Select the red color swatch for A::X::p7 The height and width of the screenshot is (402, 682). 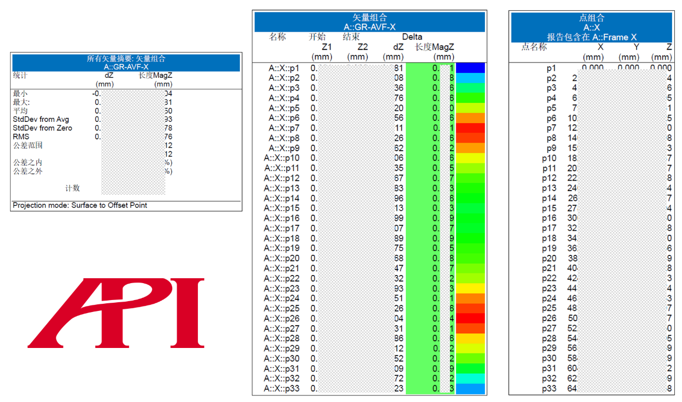(x=470, y=128)
